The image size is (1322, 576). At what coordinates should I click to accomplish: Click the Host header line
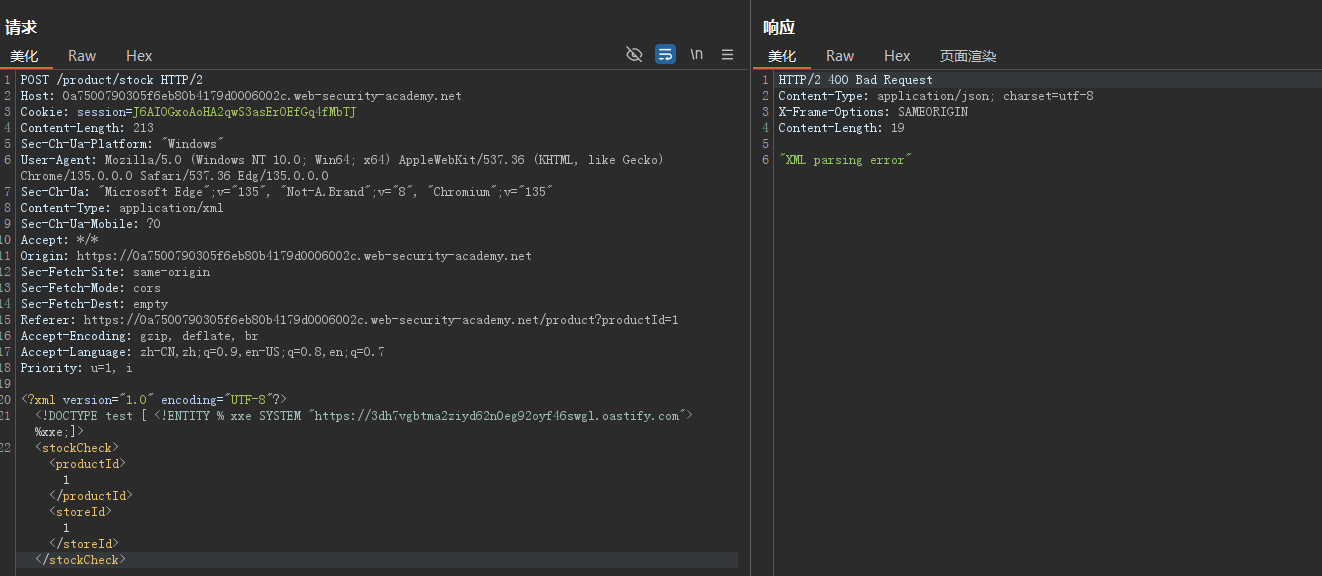pos(241,96)
